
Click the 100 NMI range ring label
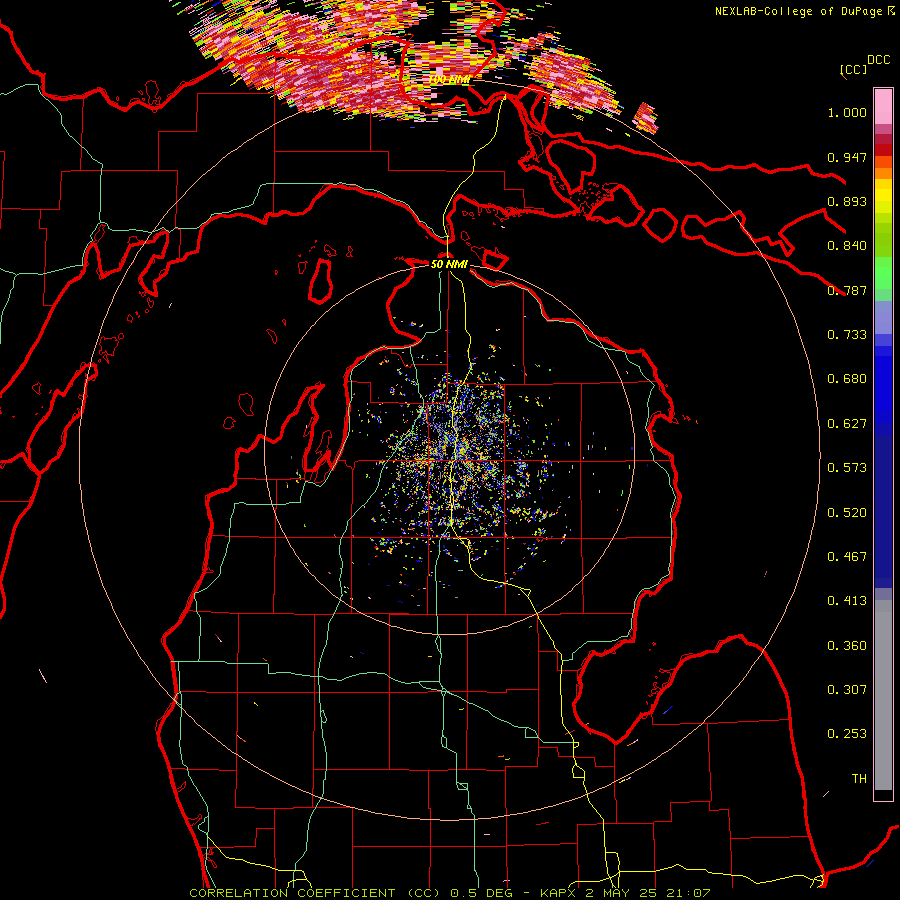coord(450,79)
